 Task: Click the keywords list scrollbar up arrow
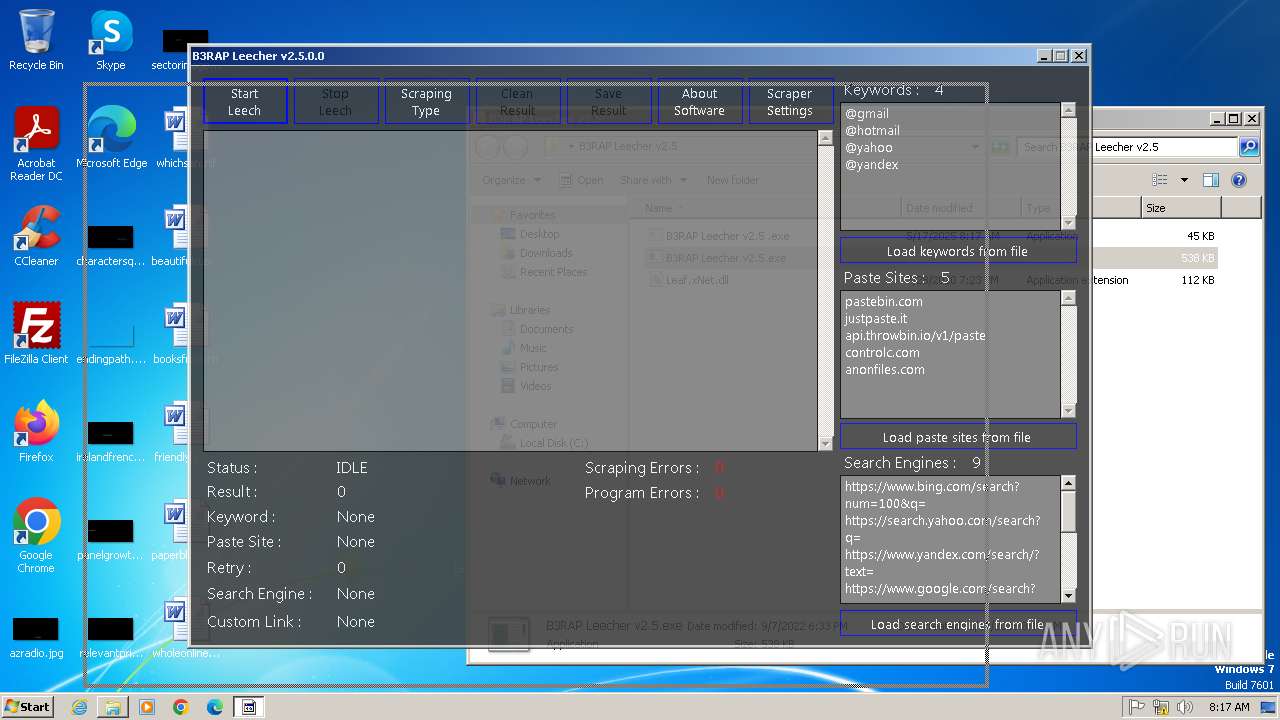pos(1068,110)
